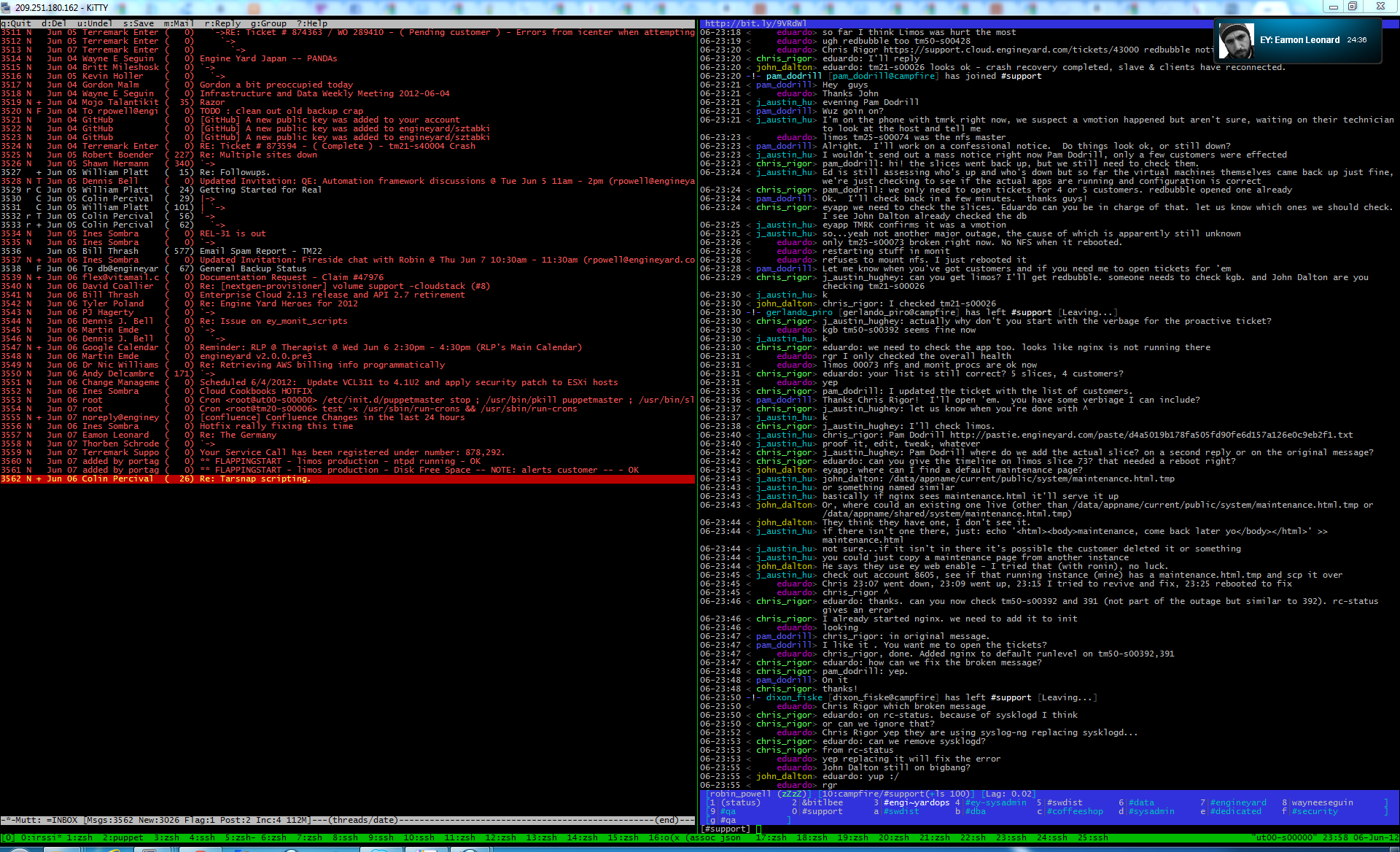Select message 'REL-31 is out'

point(347,233)
